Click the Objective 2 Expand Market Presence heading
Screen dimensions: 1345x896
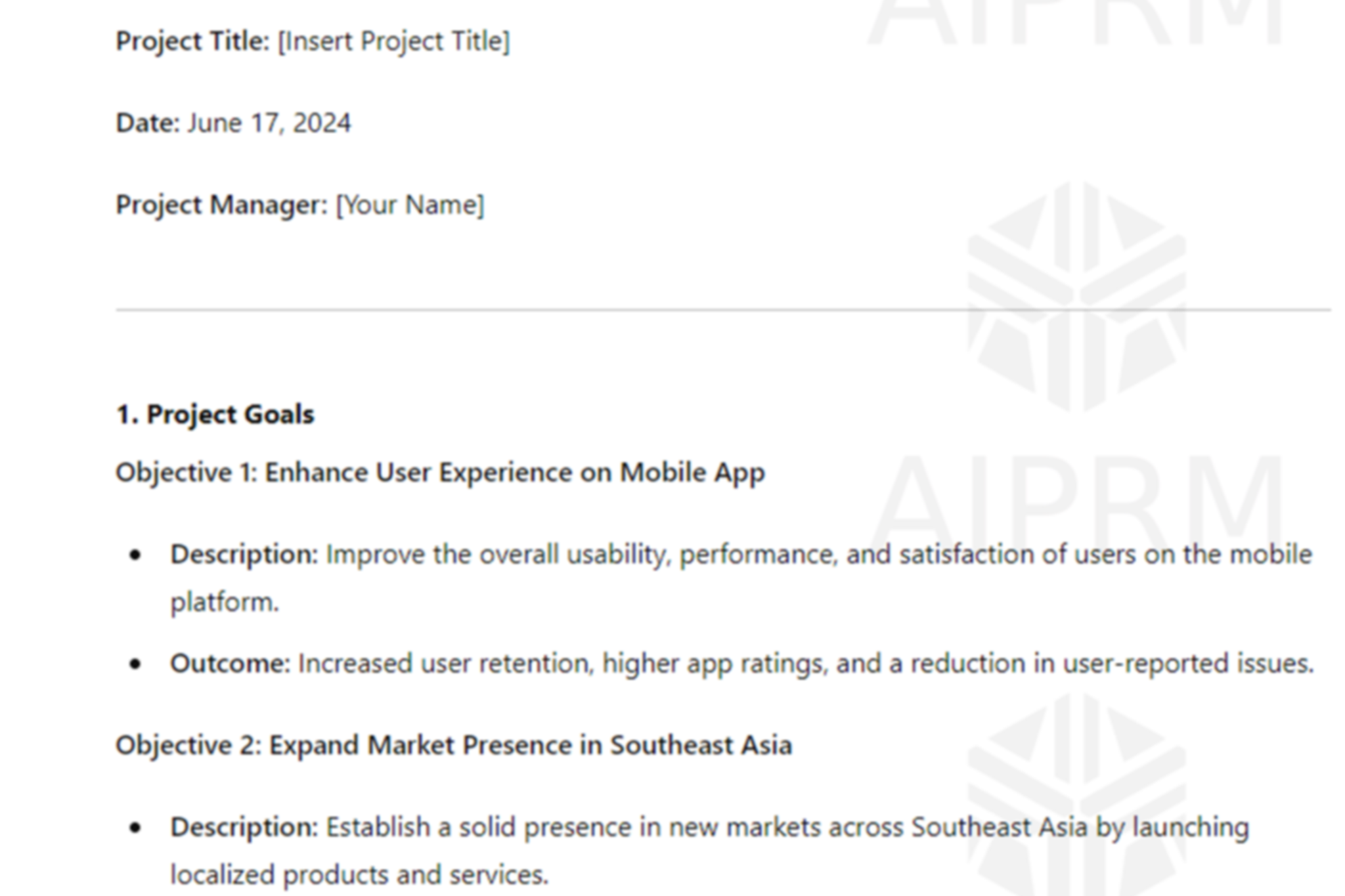point(454,746)
